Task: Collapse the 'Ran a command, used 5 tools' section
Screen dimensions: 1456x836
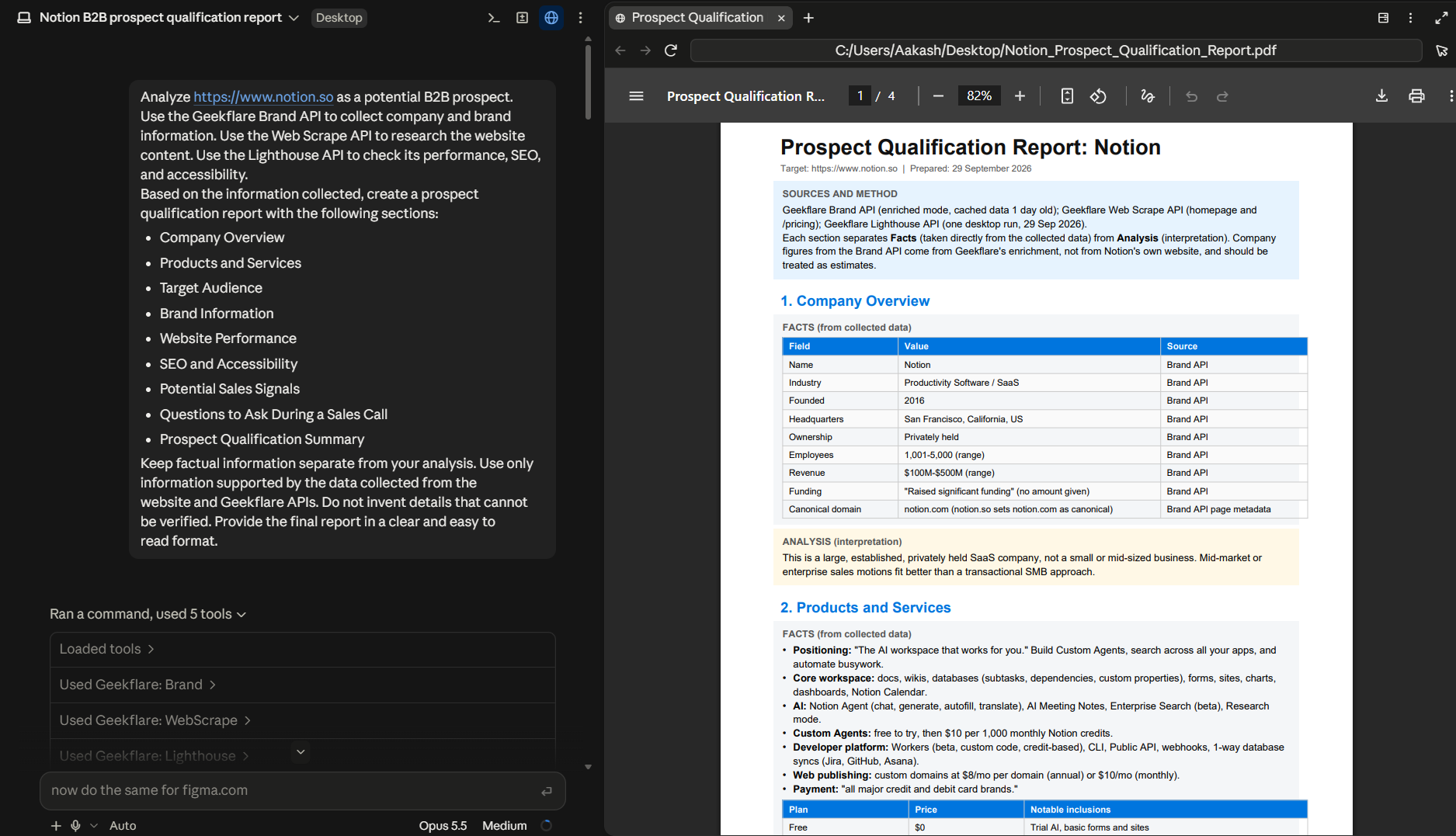Action: coord(148,614)
